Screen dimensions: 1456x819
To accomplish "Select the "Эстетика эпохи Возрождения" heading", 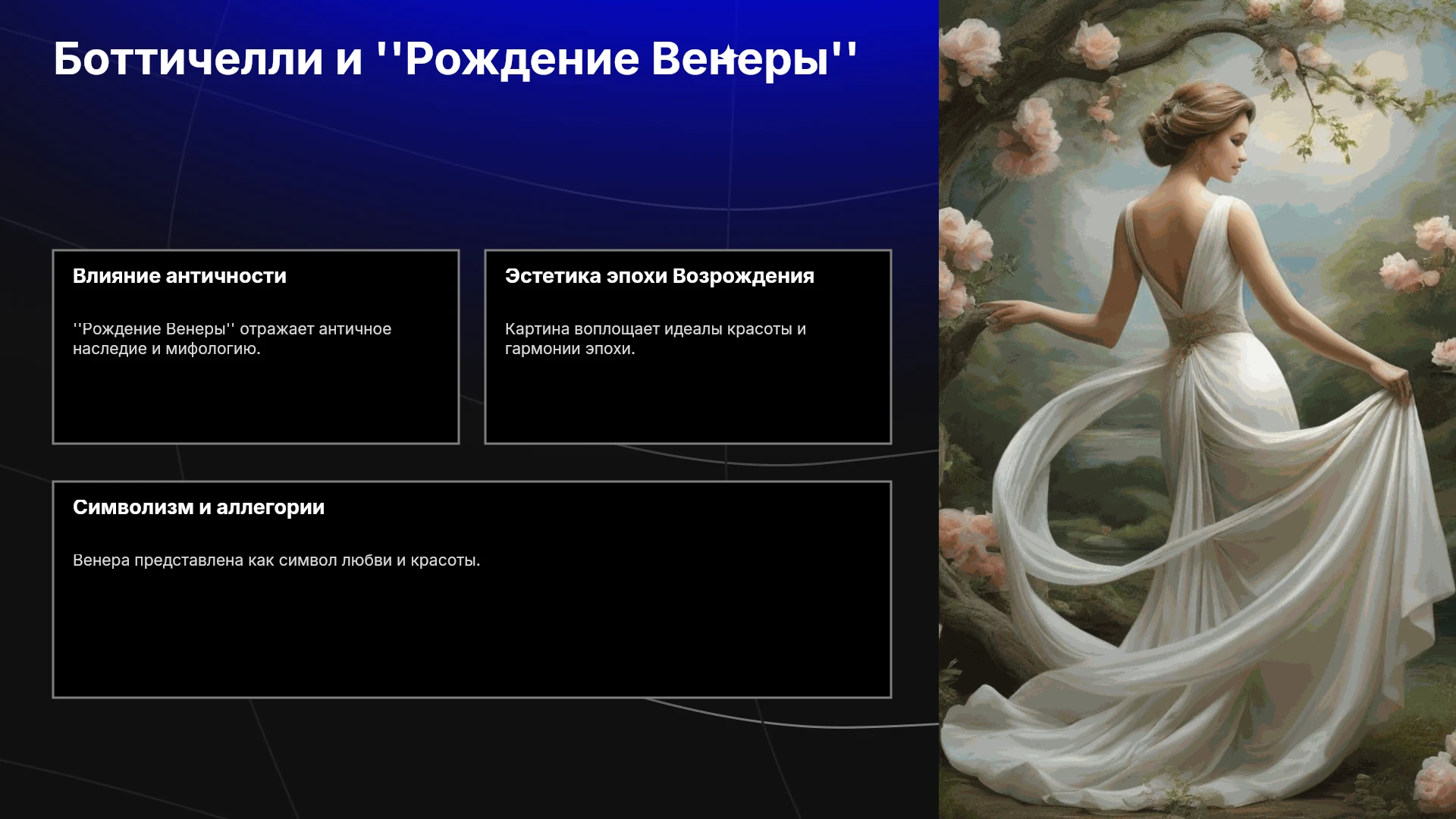I will pyautogui.click(x=660, y=276).
